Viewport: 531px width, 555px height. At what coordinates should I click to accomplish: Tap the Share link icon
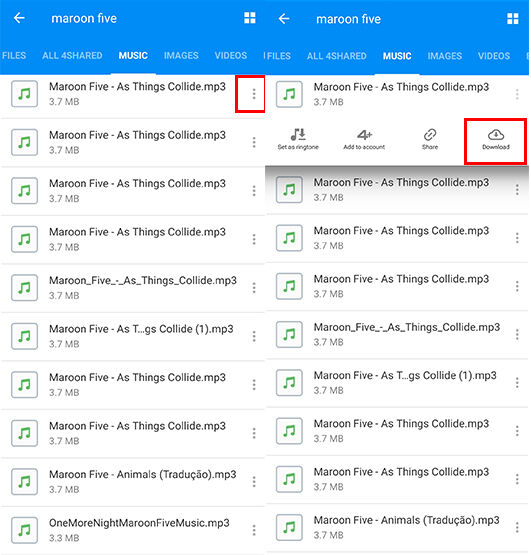430,135
